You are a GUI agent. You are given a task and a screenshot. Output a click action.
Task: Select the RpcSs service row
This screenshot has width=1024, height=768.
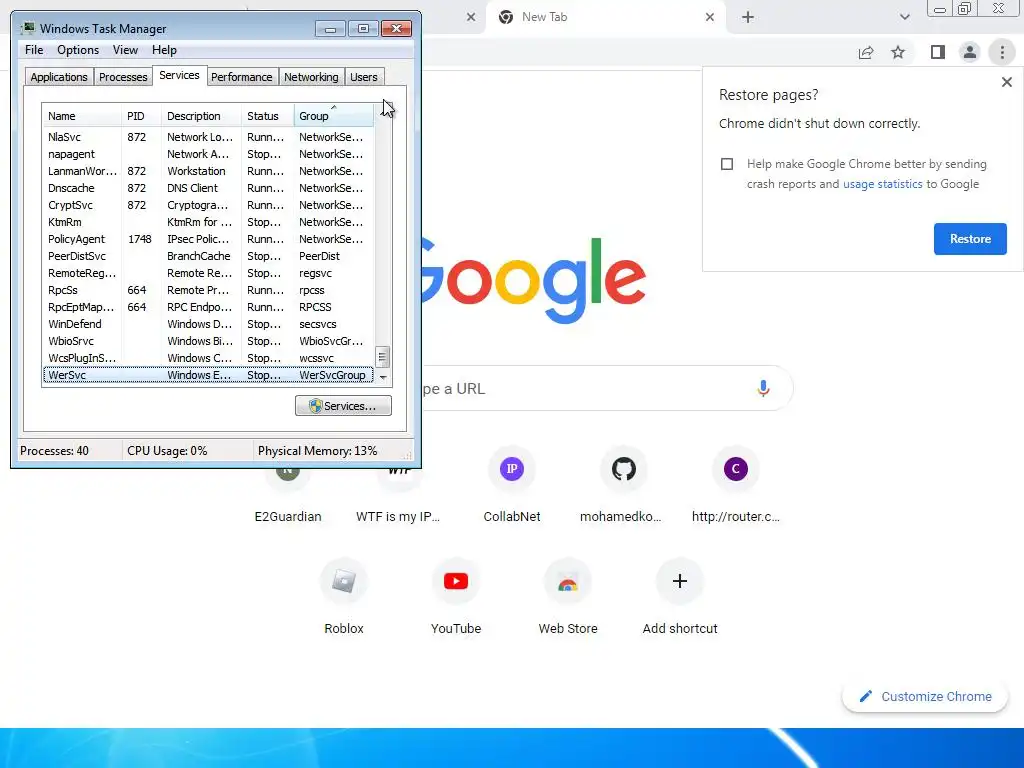(208, 290)
